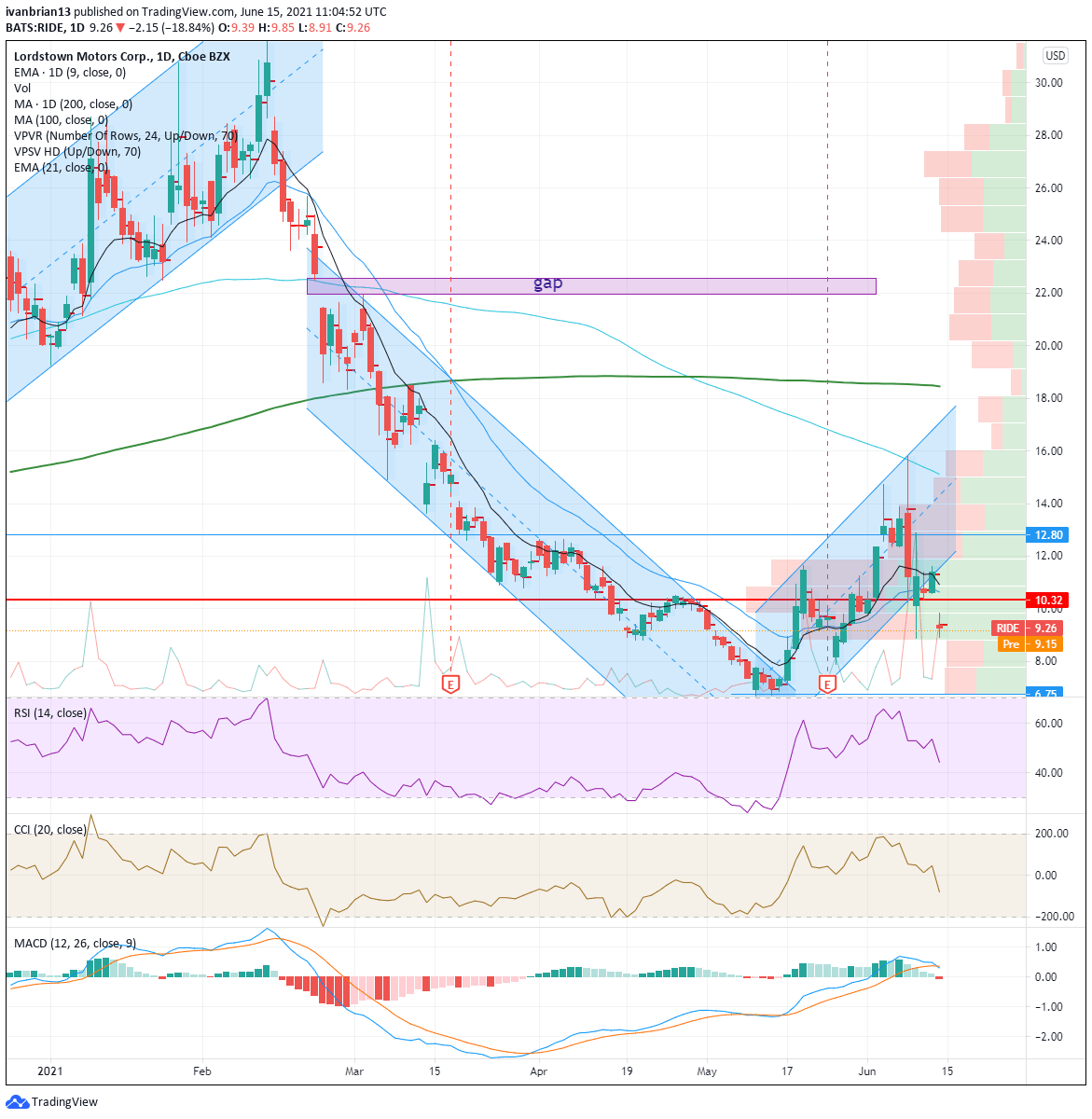1092x1119 pixels.
Task: Click the 30.00 price axis value
Action: tap(1050, 83)
